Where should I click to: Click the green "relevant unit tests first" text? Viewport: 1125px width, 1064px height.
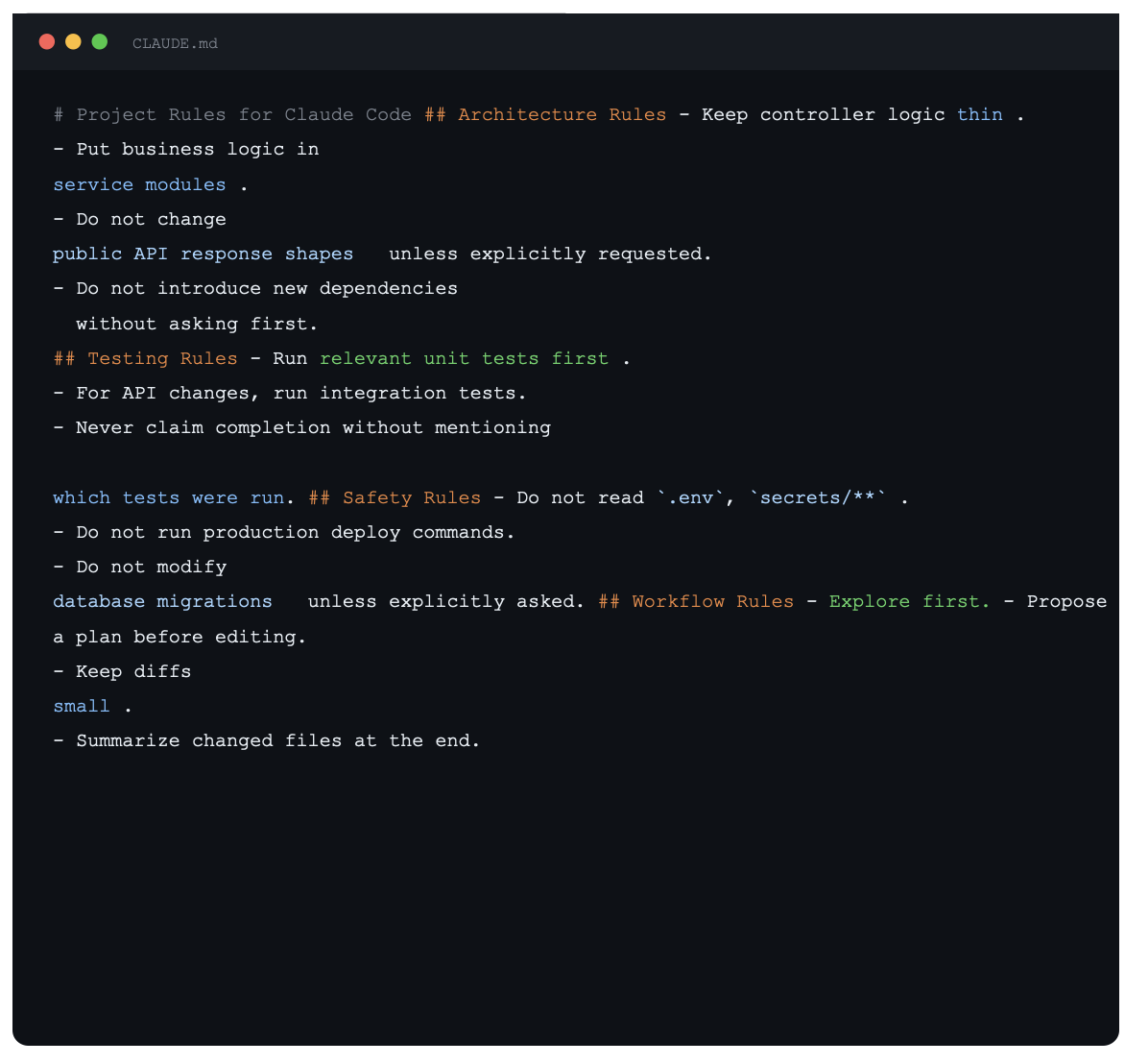(464, 358)
